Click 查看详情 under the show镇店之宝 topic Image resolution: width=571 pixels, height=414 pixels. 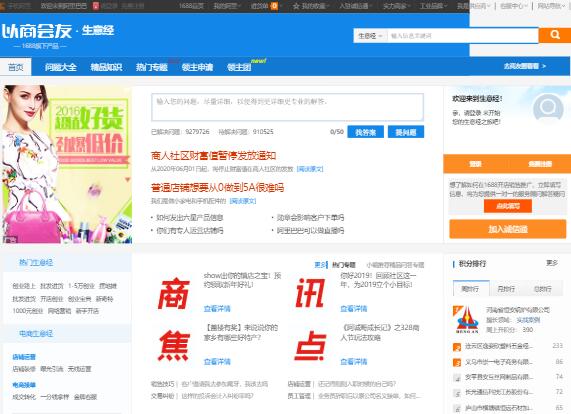pos(217,308)
